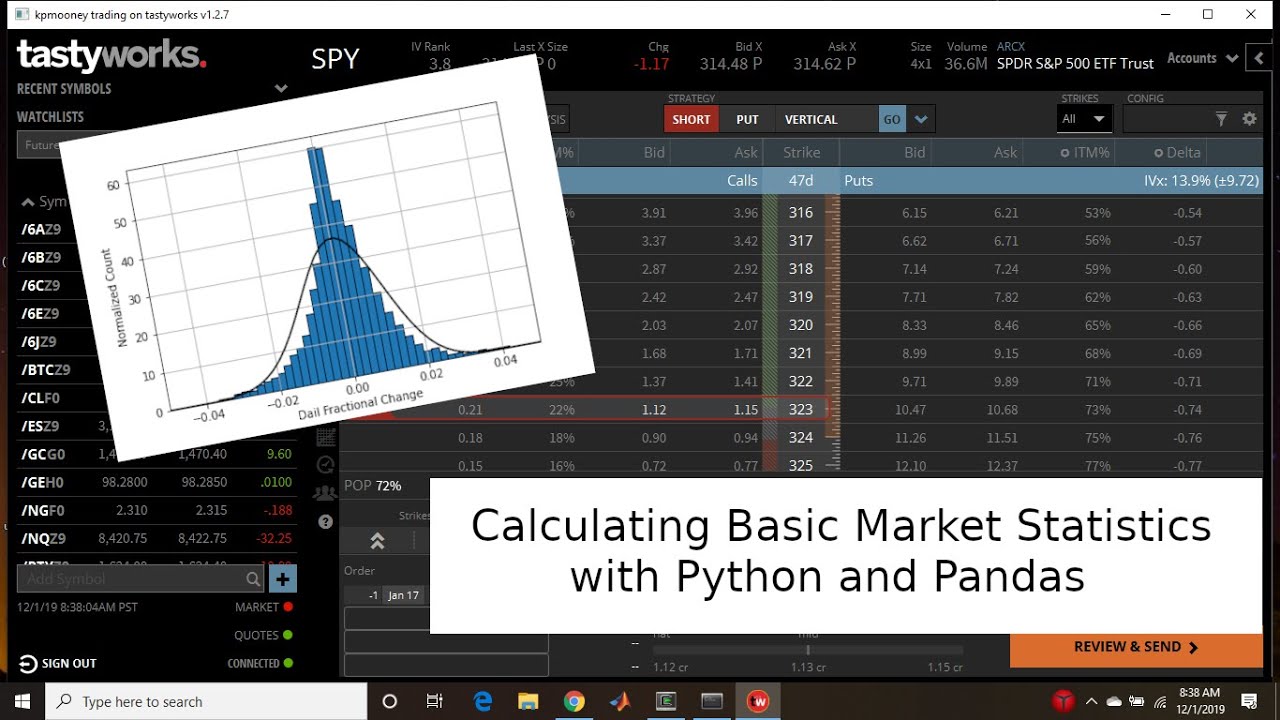1280x720 pixels.
Task: Click the 316 strike call ask 3.96
Action: pos(745,213)
